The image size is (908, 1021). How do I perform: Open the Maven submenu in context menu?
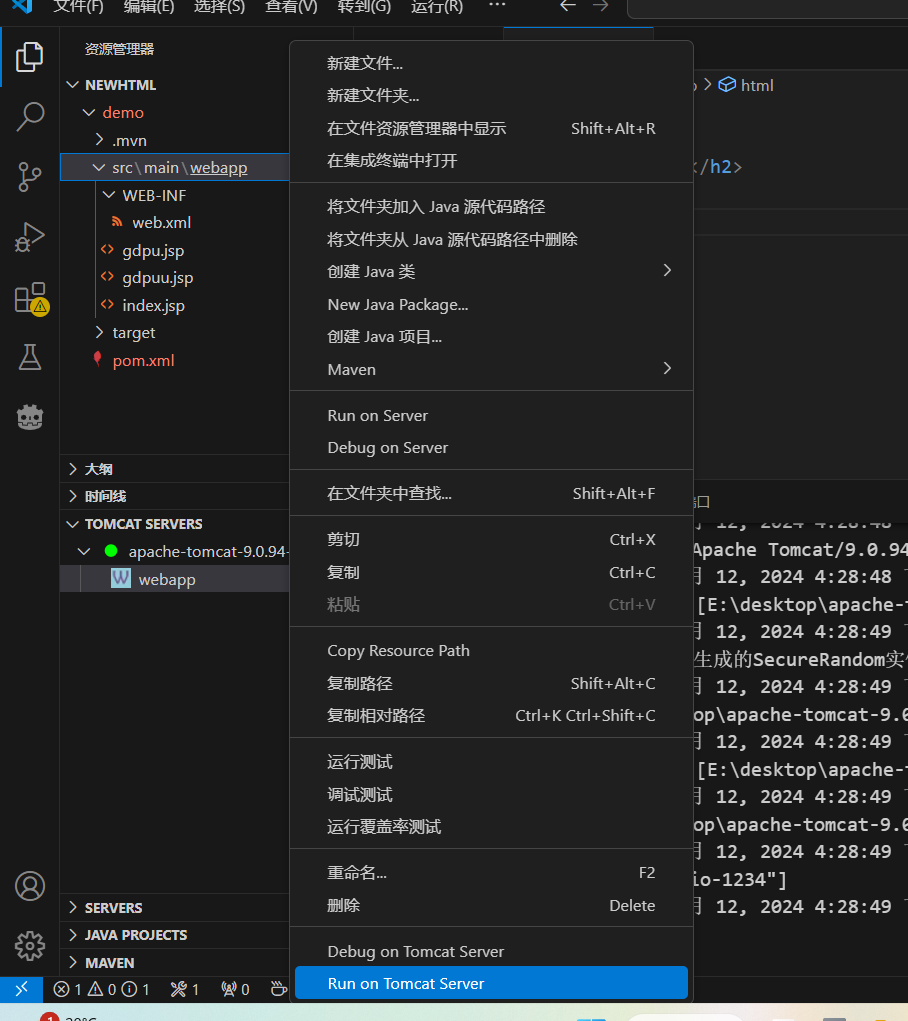pos(491,369)
